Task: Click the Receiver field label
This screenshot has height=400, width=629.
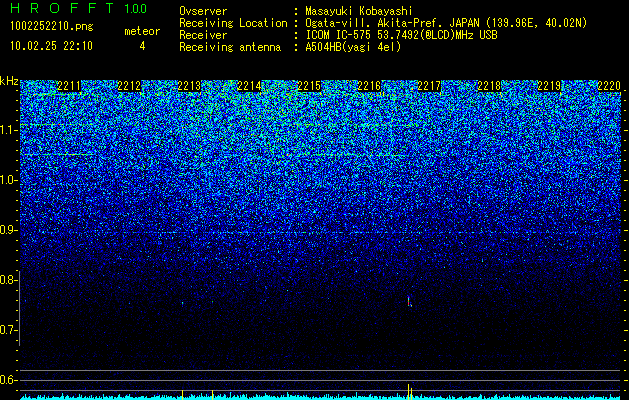Action: pyautogui.click(x=203, y=35)
